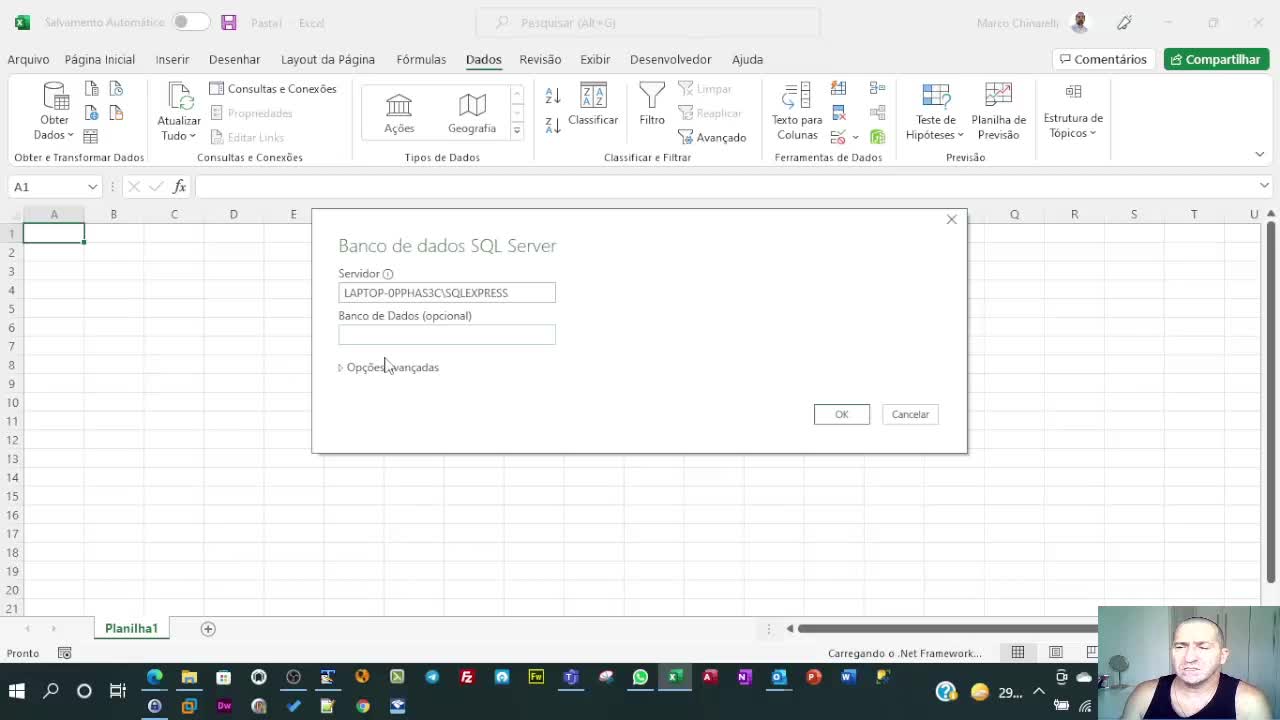Switch to the Fórmulas tab
The height and width of the screenshot is (720, 1280).
(421, 59)
